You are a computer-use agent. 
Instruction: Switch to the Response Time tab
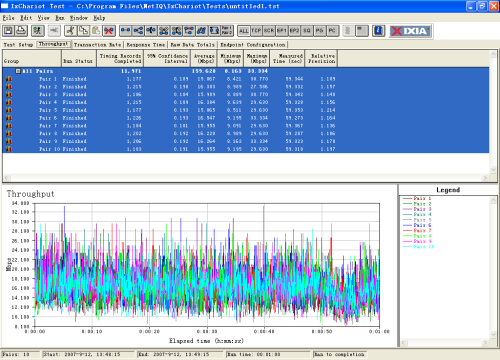point(146,45)
